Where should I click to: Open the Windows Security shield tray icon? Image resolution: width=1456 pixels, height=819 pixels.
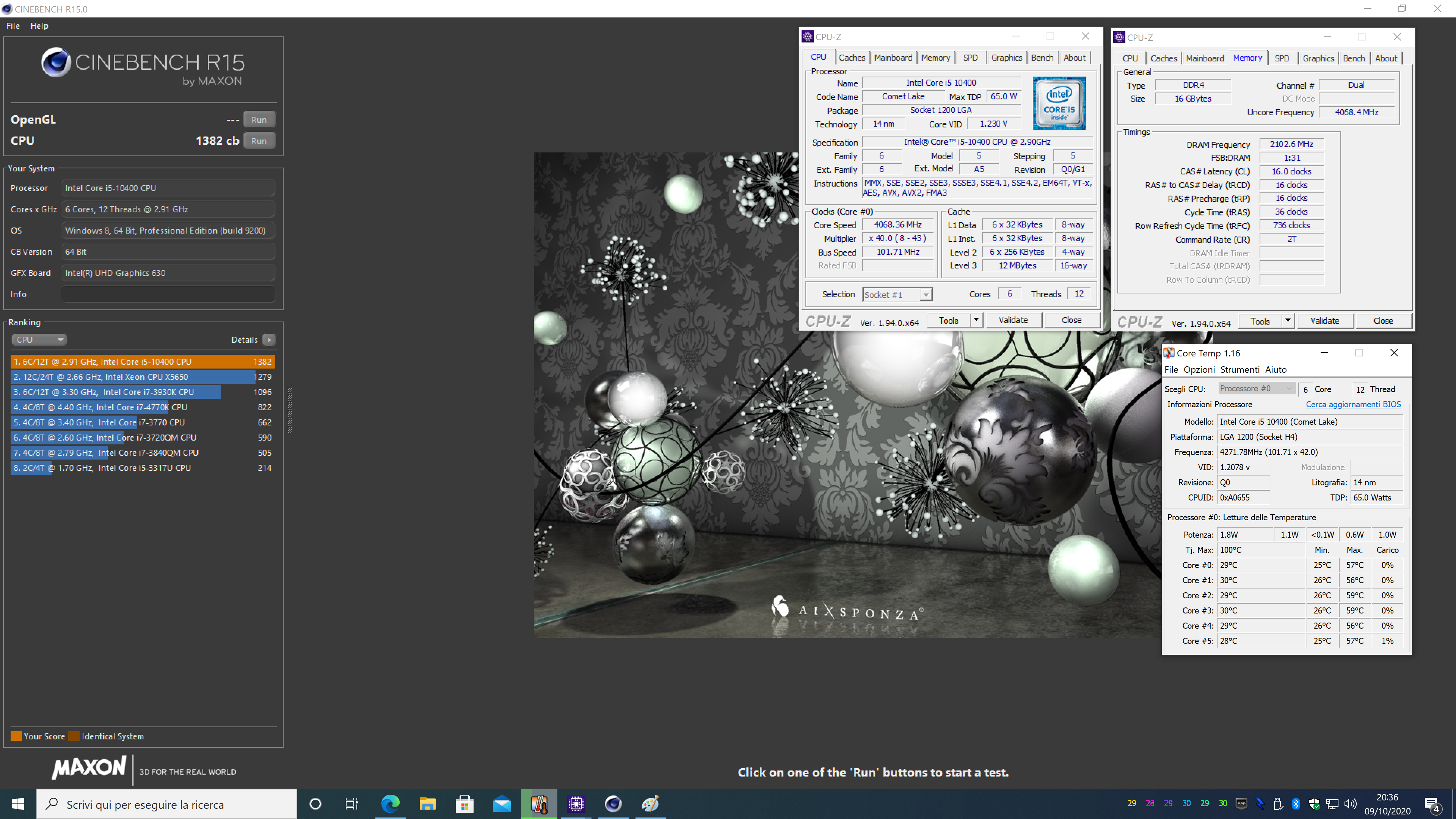point(1314,803)
